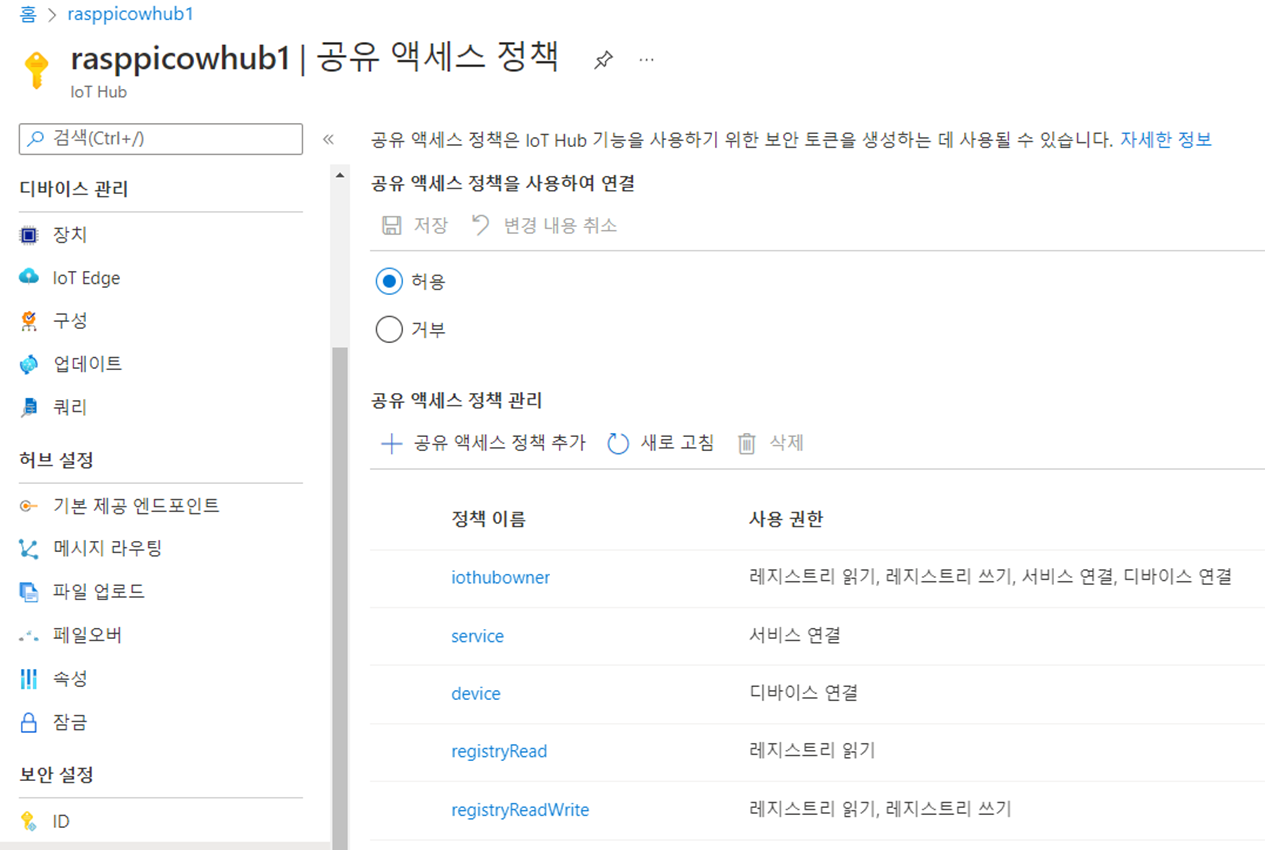Select the 허용 radio button

point(388,282)
